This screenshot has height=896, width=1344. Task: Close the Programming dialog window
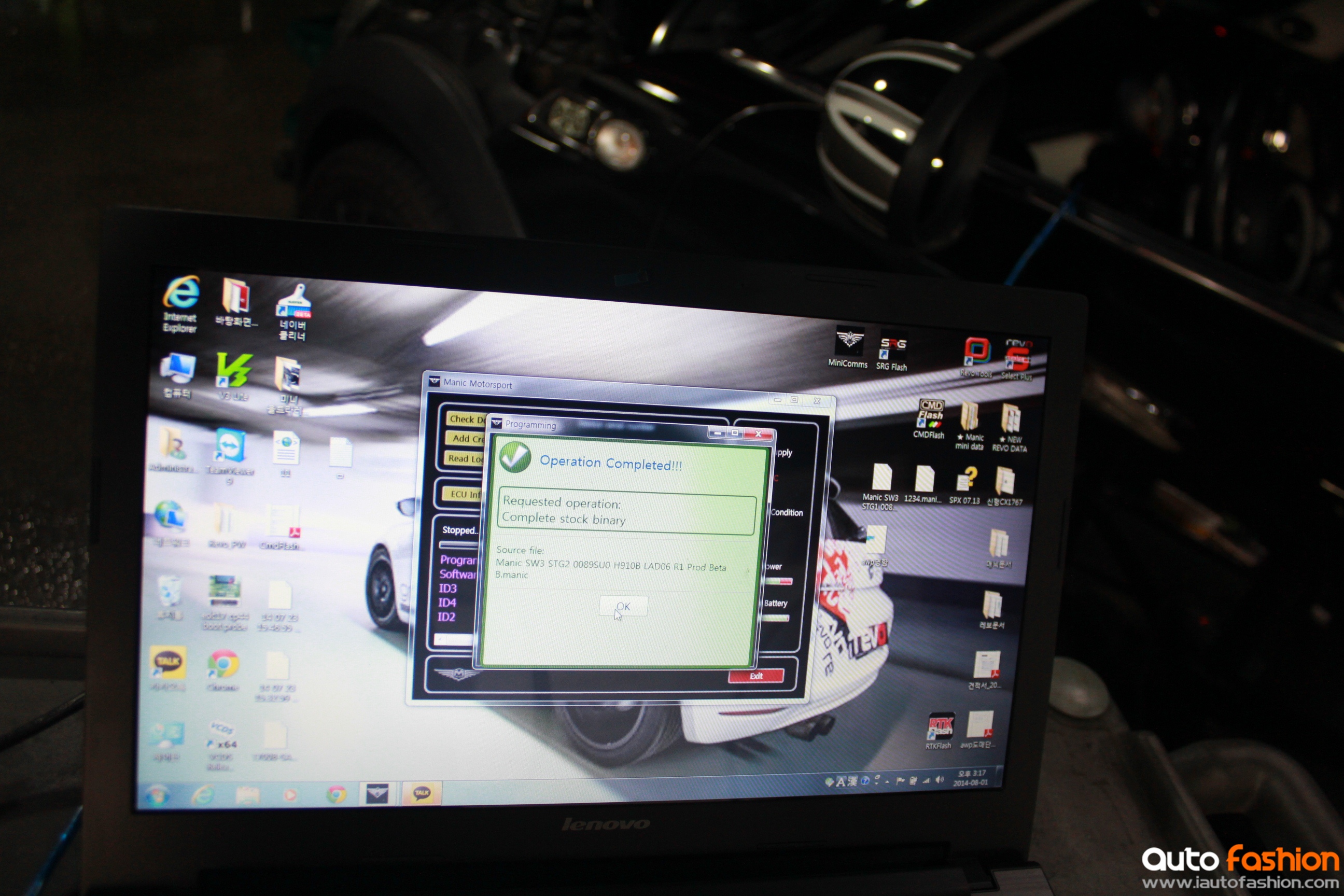tap(758, 433)
